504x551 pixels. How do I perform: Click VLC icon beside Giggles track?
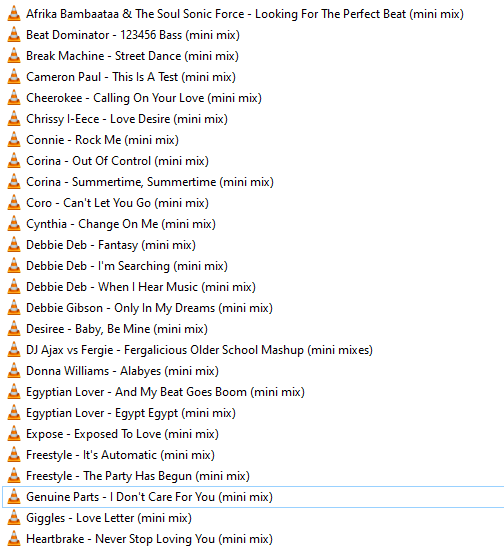14,518
